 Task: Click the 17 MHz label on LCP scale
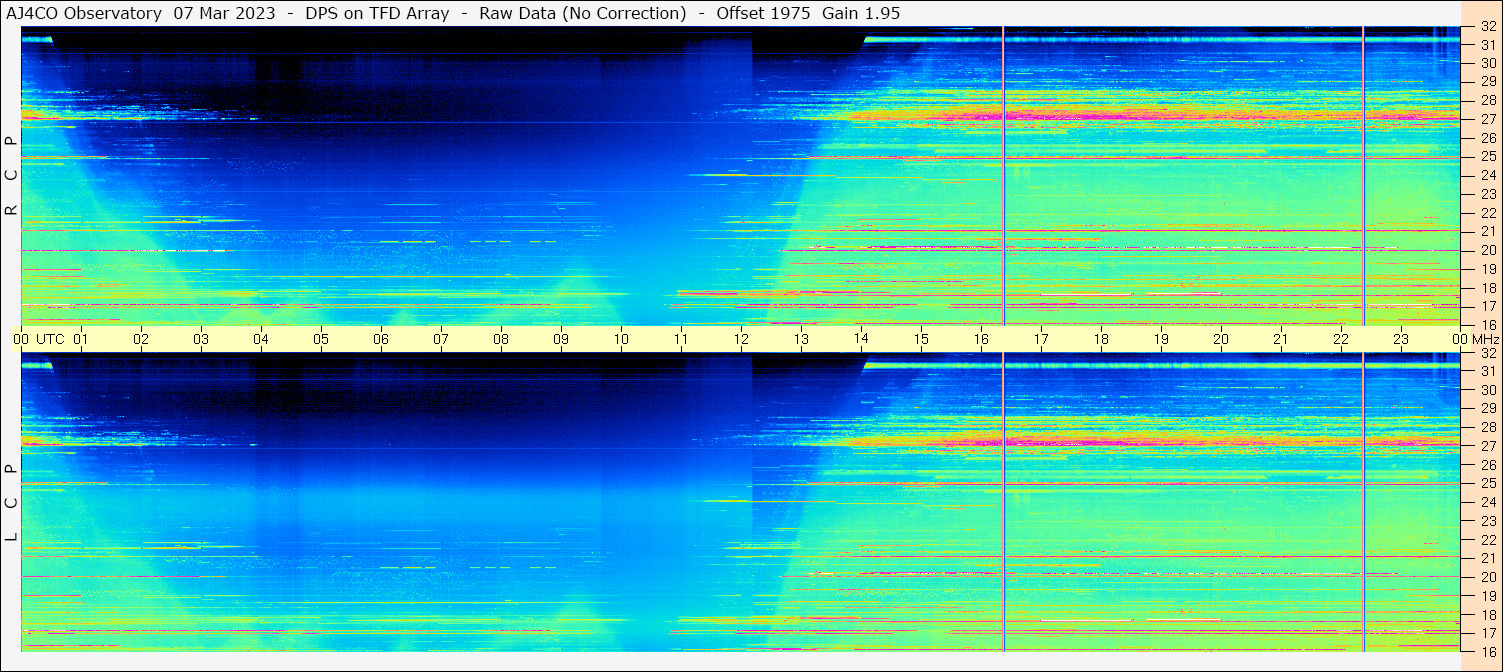coord(1488,633)
